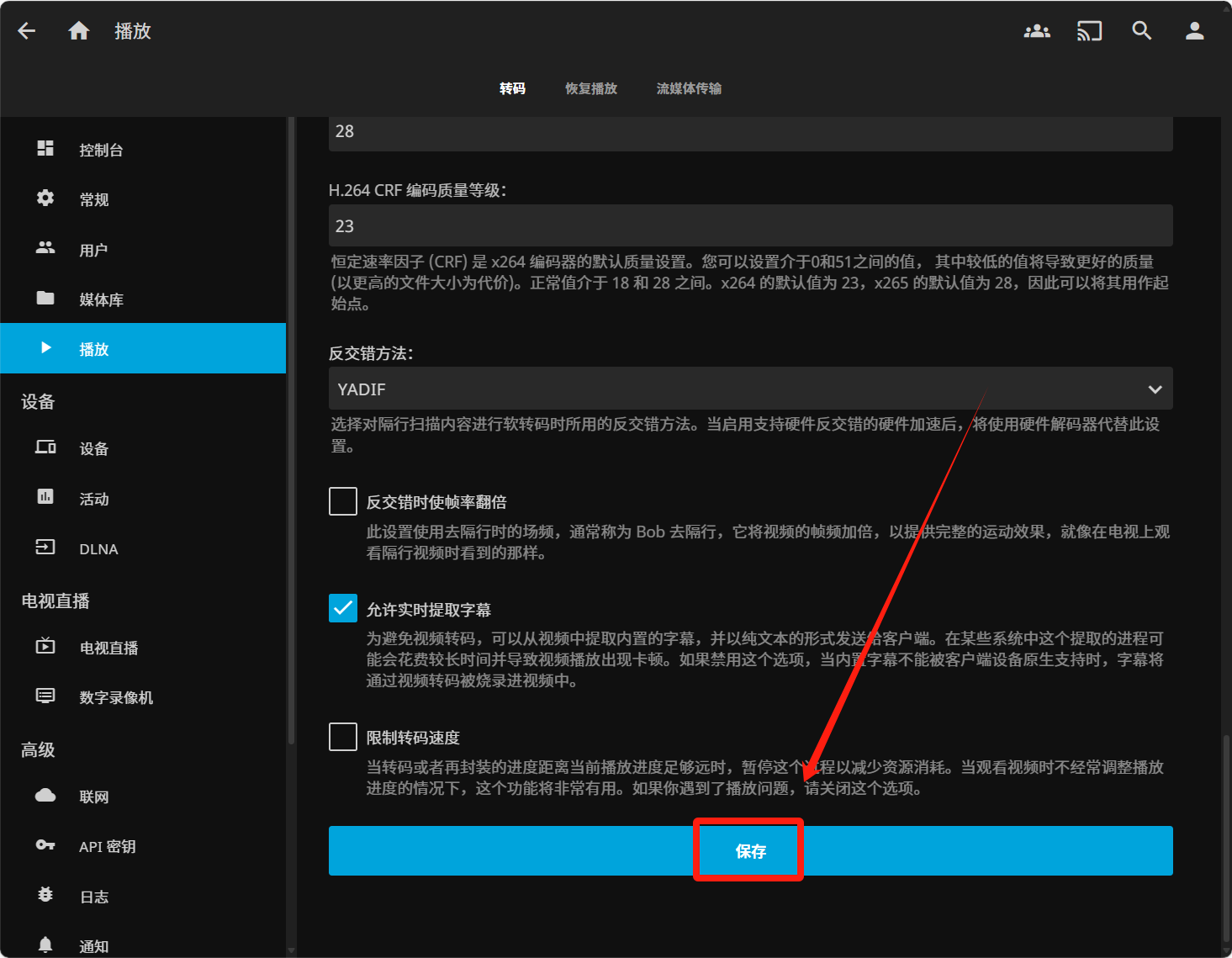This screenshot has width=1232, height=958.
Task: Go to home via house icon
Action: click(x=78, y=31)
